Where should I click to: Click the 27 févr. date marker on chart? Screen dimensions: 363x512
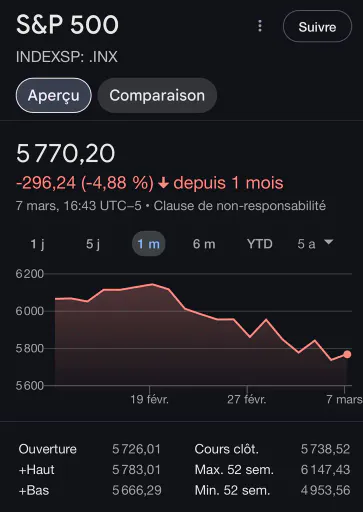[x=247, y=399]
